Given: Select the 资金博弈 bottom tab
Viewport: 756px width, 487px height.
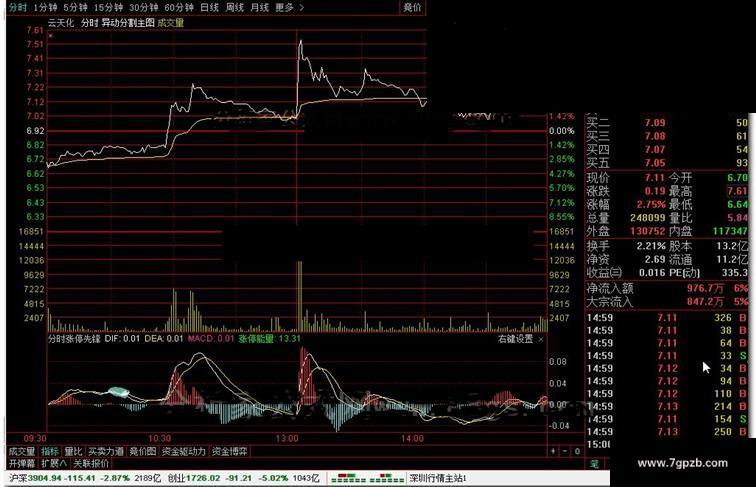Looking at the screenshot, I should (x=230, y=451).
